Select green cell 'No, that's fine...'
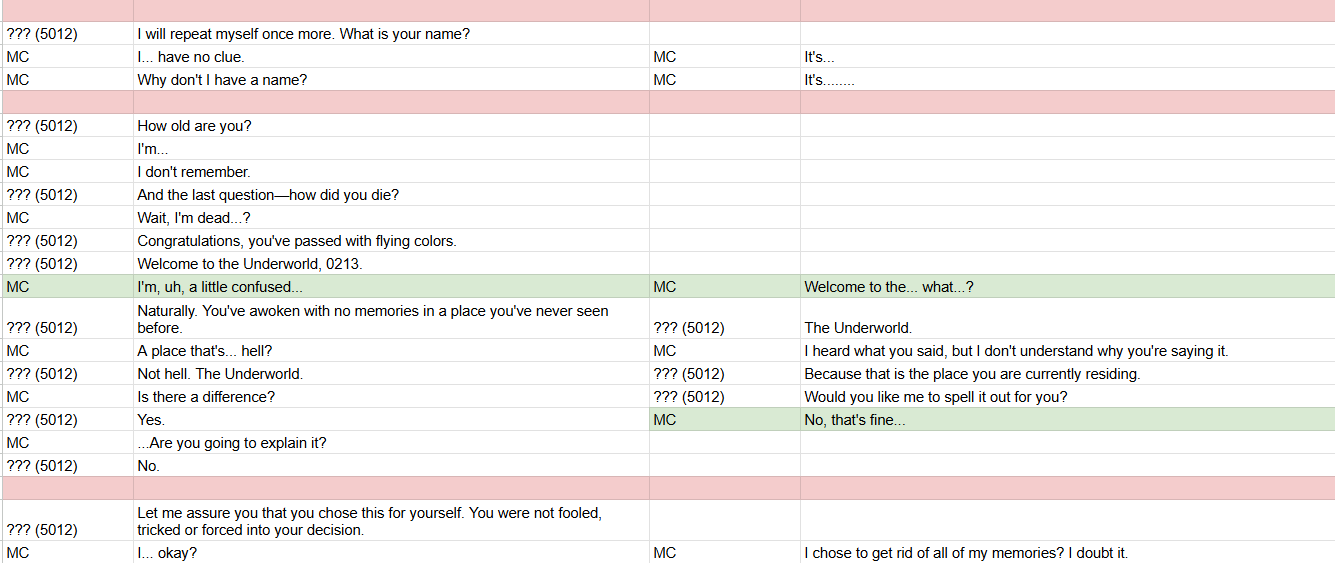 click(x=1067, y=420)
